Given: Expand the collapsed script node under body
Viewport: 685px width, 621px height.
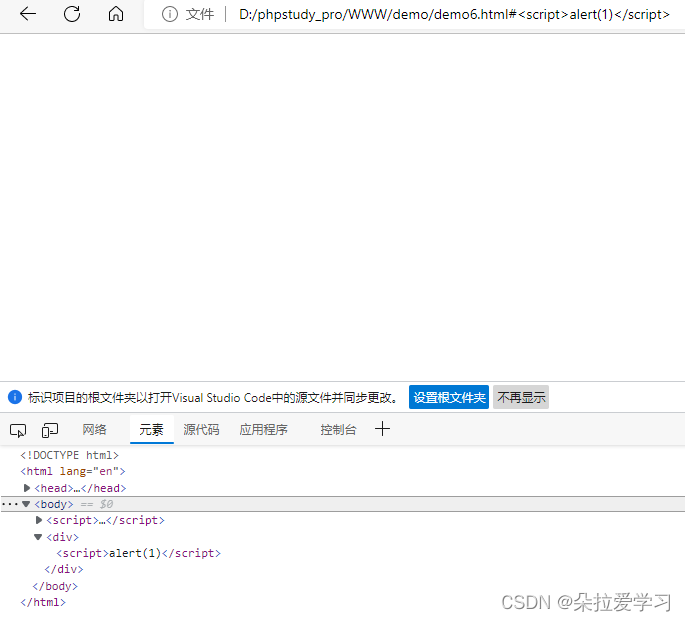Looking at the screenshot, I should (x=39, y=520).
